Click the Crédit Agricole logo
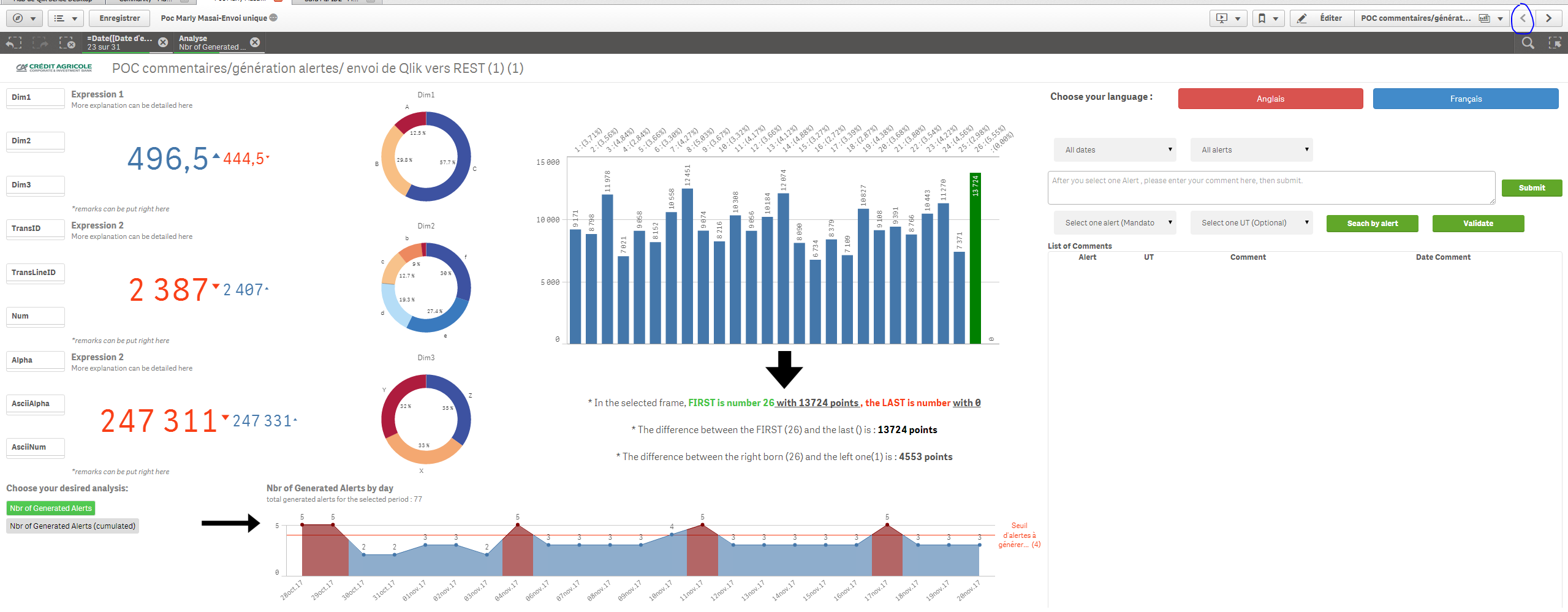The image size is (1568, 612). pos(54,67)
